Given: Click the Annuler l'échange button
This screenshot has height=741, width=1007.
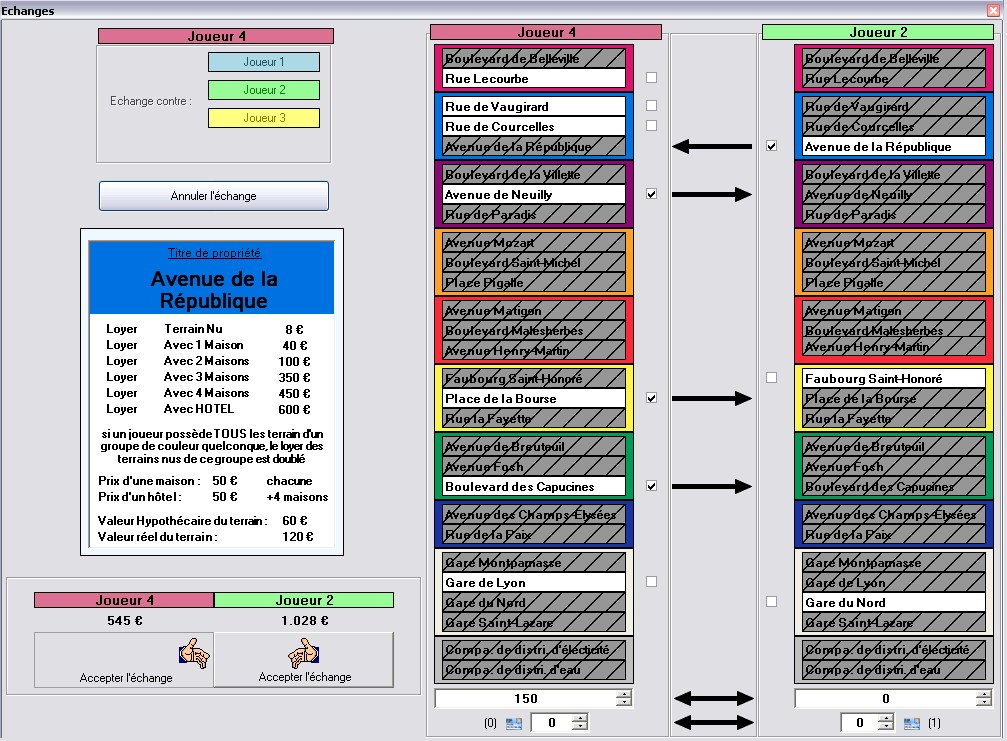Looking at the screenshot, I should (x=214, y=196).
